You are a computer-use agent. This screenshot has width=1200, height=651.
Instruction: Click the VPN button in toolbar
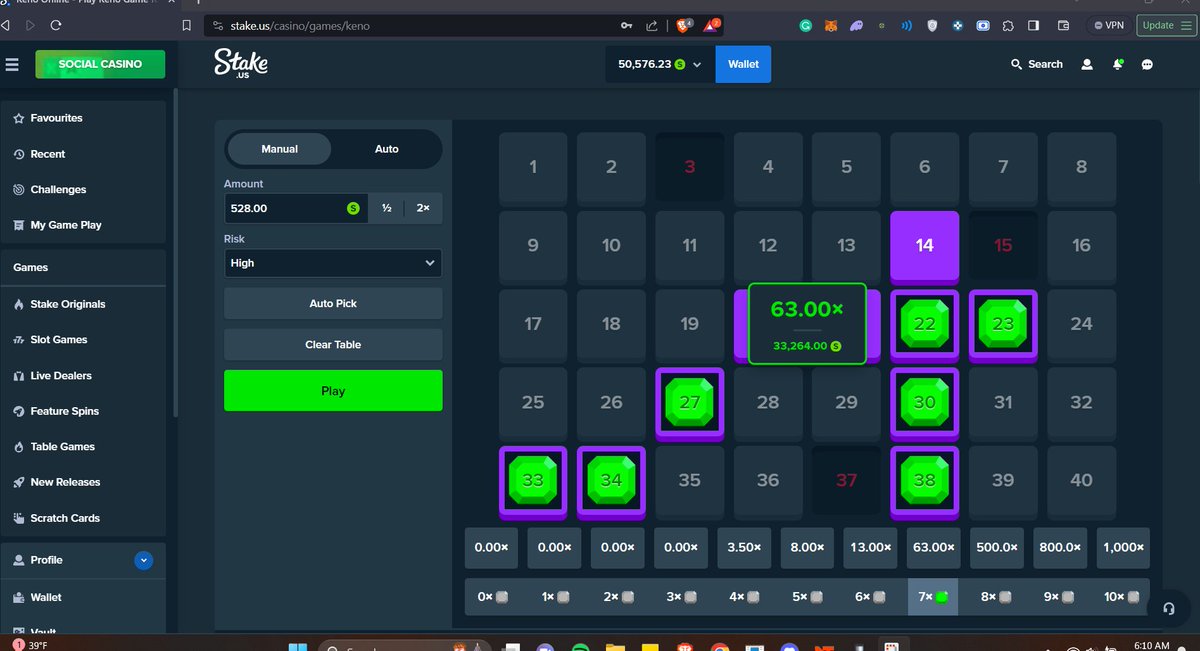click(x=1108, y=25)
